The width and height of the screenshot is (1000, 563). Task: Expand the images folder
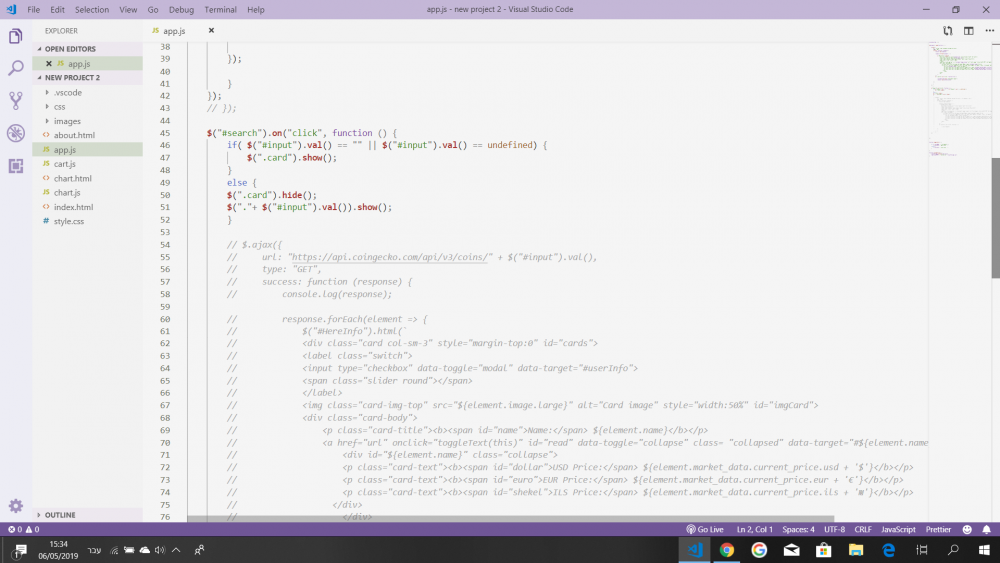87,121
